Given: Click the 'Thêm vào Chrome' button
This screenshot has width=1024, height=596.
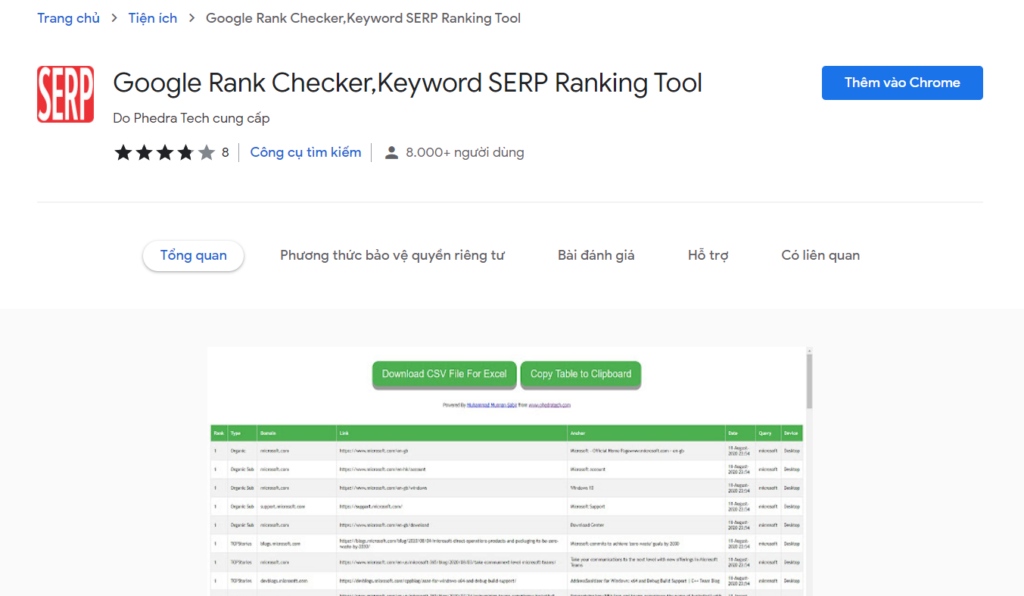Looking at the screenshot, I should 901,83.
